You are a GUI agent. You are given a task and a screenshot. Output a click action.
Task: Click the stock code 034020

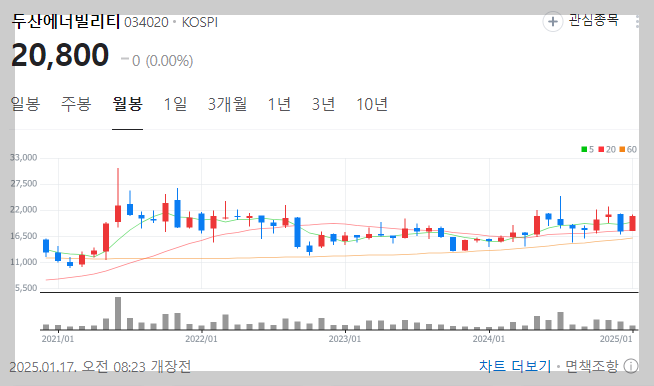(x=146, y=22)
